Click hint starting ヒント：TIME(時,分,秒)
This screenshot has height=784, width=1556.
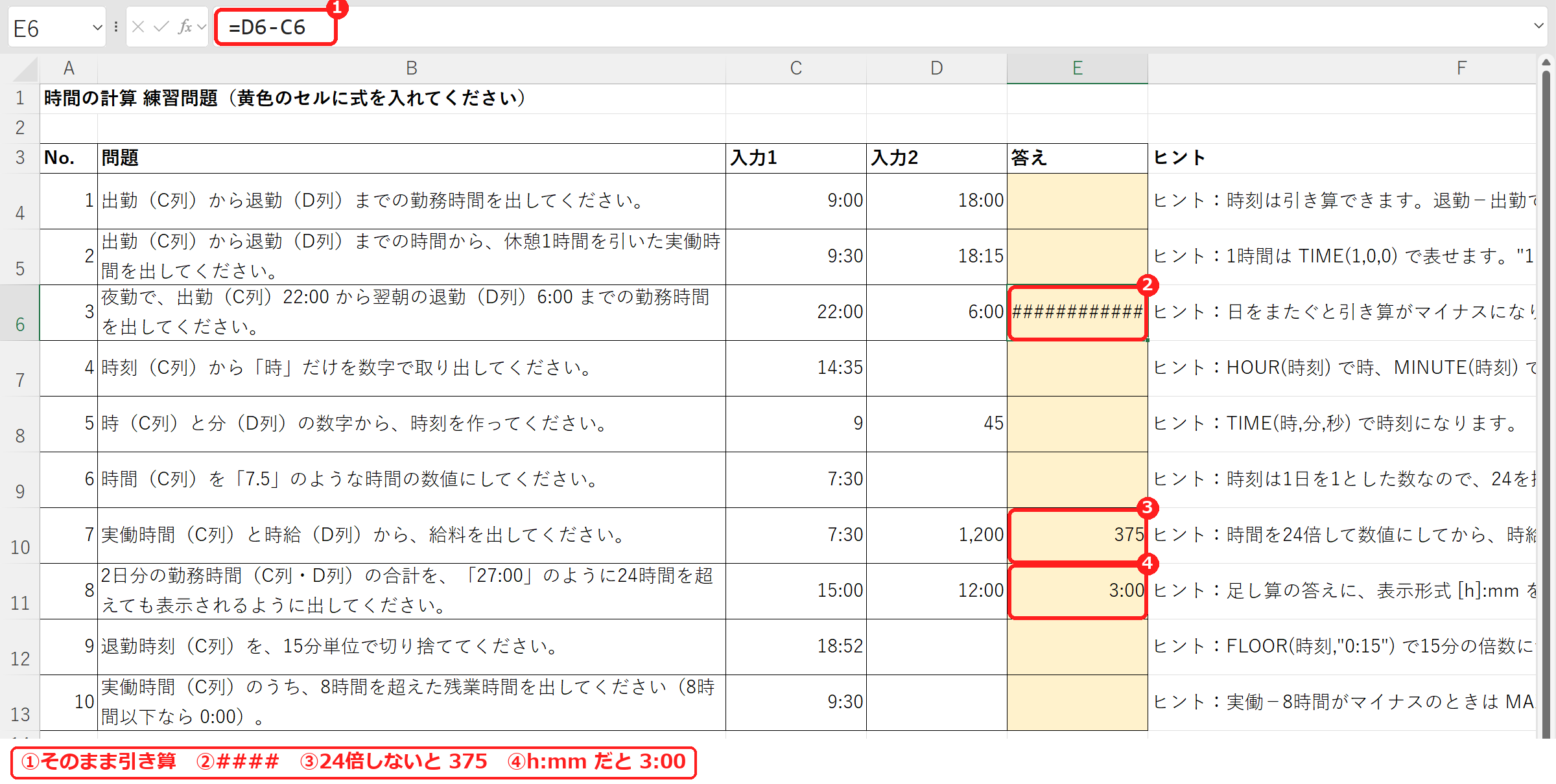pyautogui.click(x=1342, y=424)
